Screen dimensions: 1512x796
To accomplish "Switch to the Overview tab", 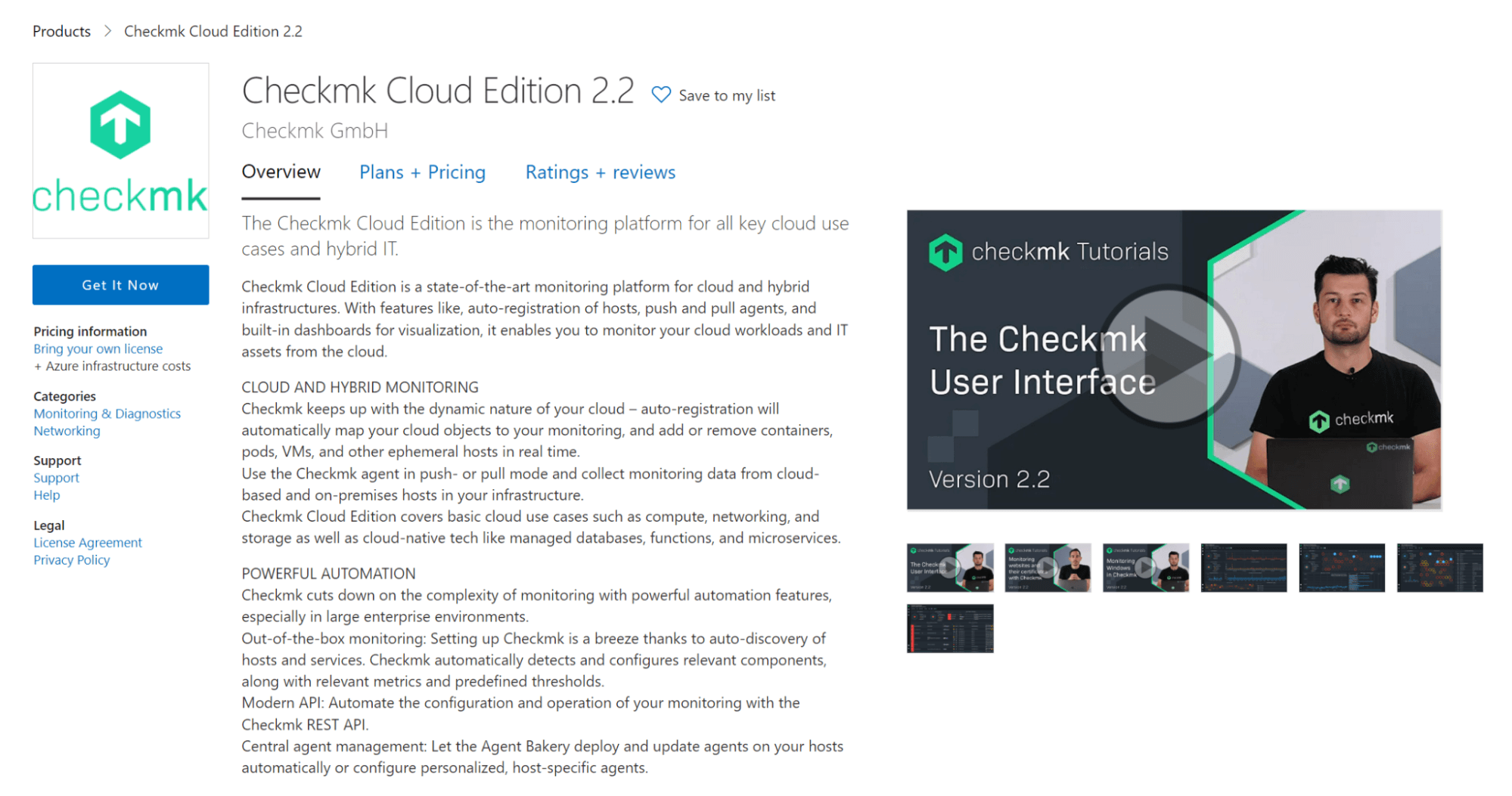I will click(281, 172).
